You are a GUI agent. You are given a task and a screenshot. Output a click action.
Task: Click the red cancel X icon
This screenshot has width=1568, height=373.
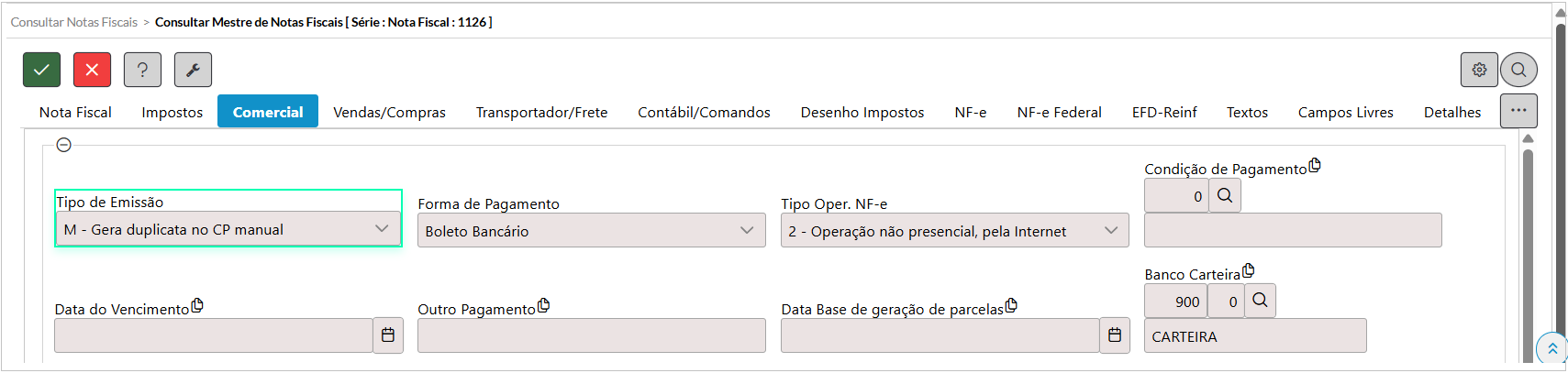coord(92,70)
